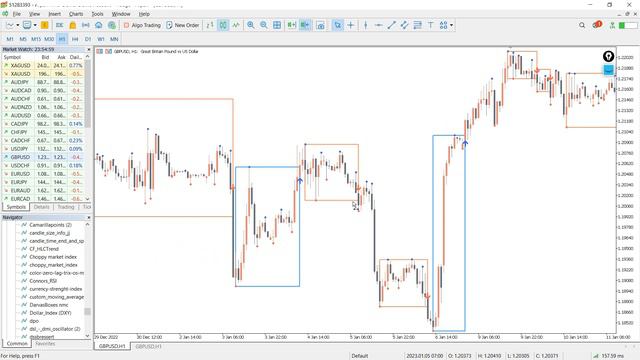Tile windows with the grid icon
The image size is (640, 360).
click(x=277, y=25)
